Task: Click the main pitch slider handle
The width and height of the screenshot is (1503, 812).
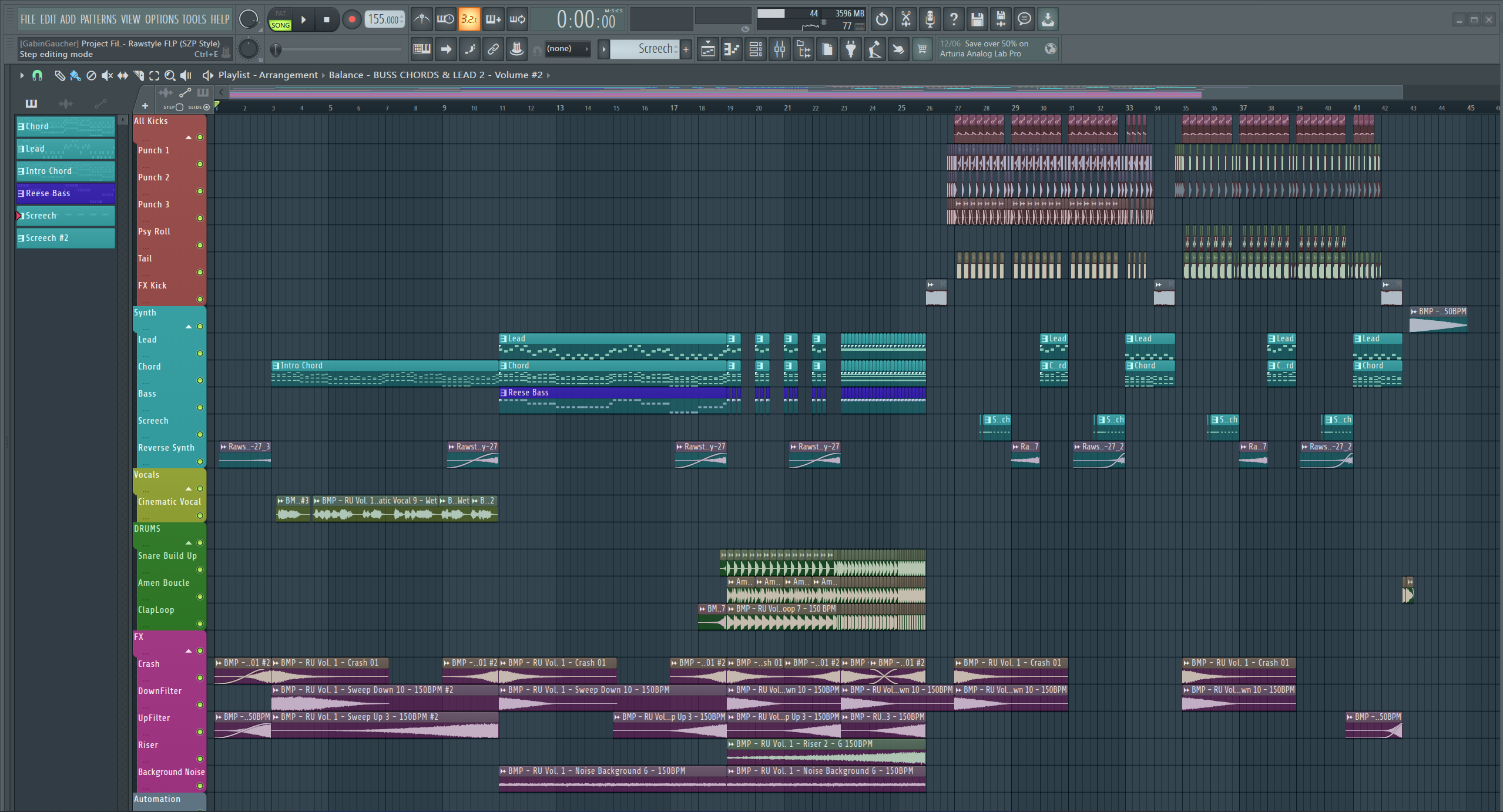Action: click(275, 49)
